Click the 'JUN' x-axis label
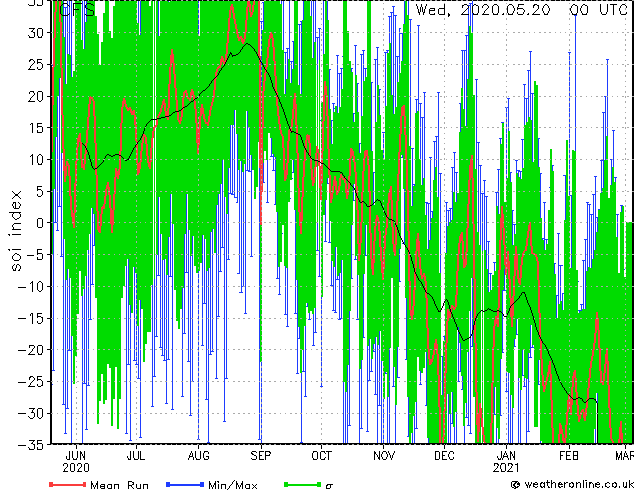Viewport: 634px width, 490px height. click(76, 456)
